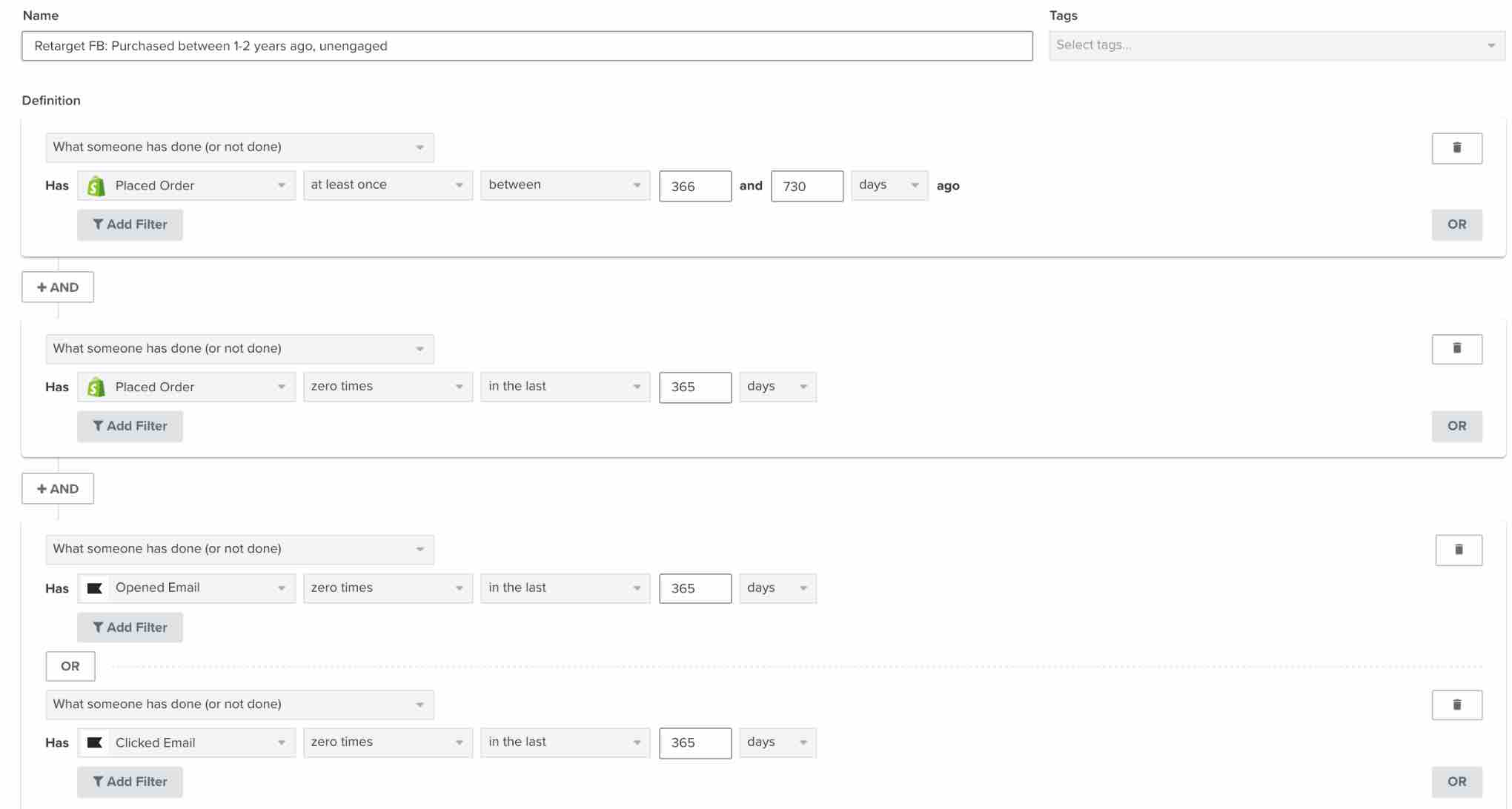The image size is (1512, 809).
Task: Click the 365 days input field for Opened Email
Action: (695, 587)
